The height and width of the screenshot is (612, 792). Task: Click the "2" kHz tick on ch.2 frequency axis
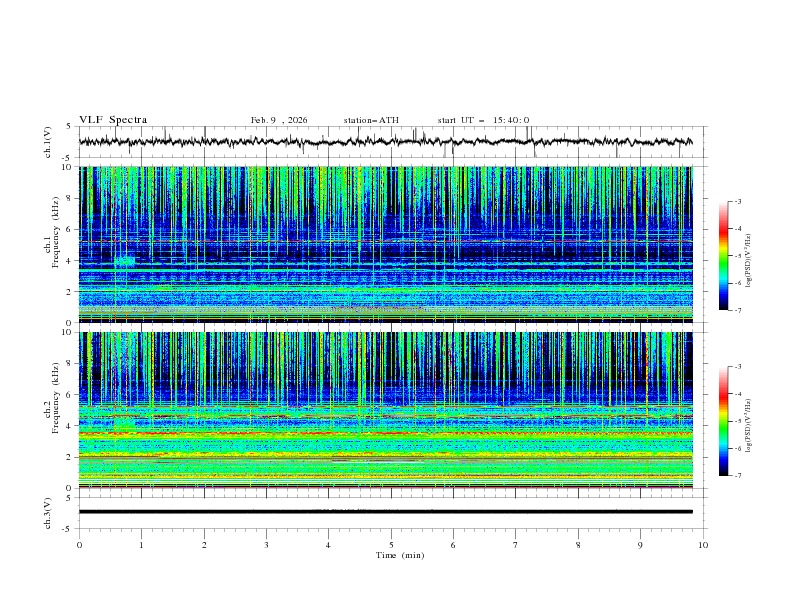pos(71,457)
